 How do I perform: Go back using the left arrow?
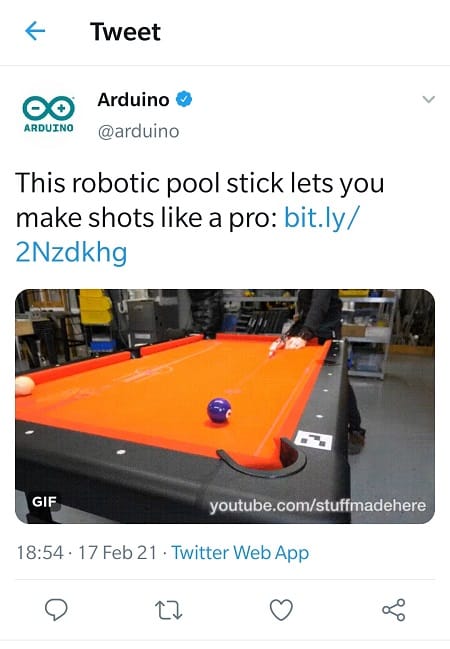click(x=35, y=31)
